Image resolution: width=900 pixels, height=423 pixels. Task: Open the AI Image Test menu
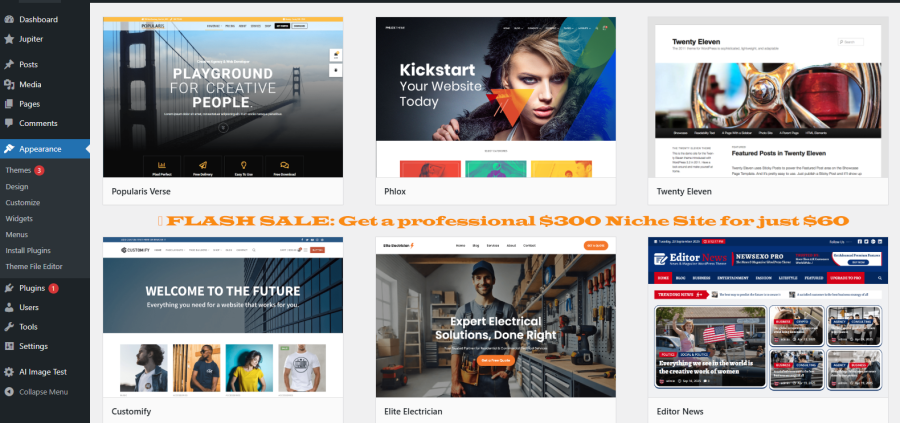45,372
